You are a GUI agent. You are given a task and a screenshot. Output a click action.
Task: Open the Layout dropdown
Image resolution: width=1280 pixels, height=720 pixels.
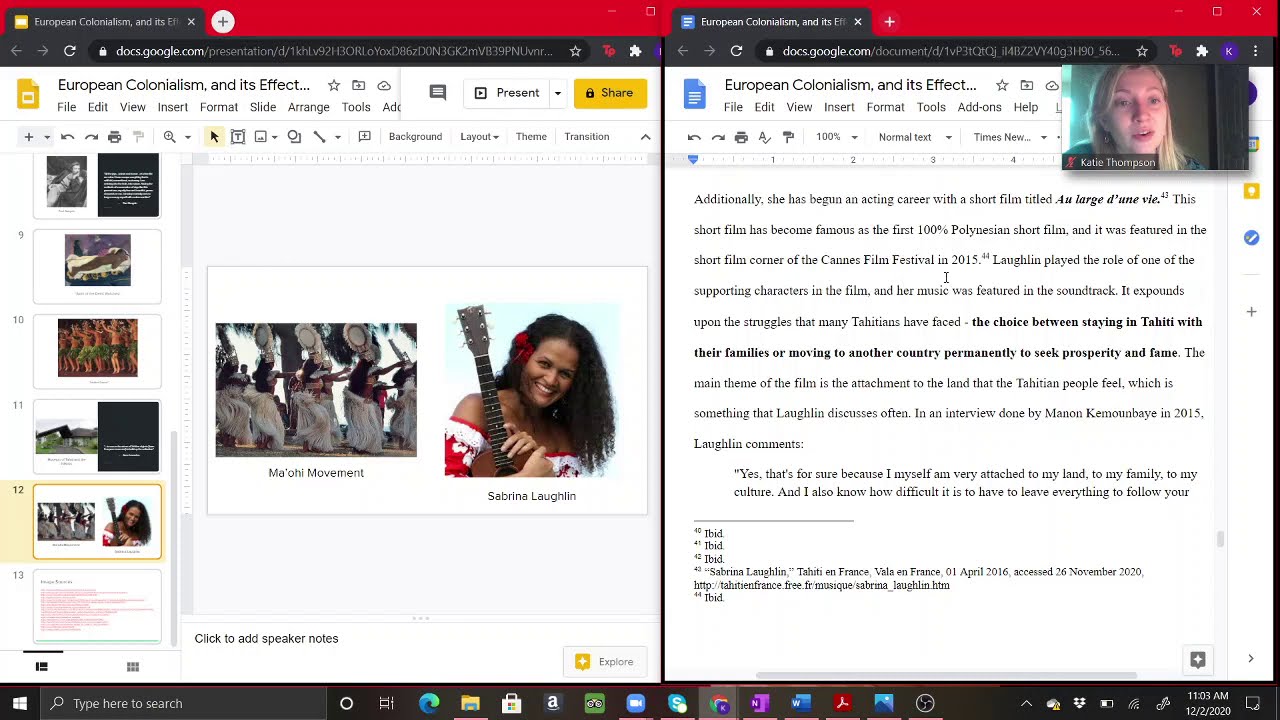coord(479,137)
